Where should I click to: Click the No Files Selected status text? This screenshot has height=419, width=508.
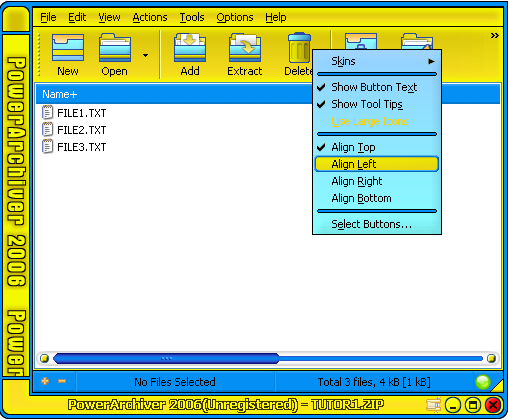pos(175,382)
